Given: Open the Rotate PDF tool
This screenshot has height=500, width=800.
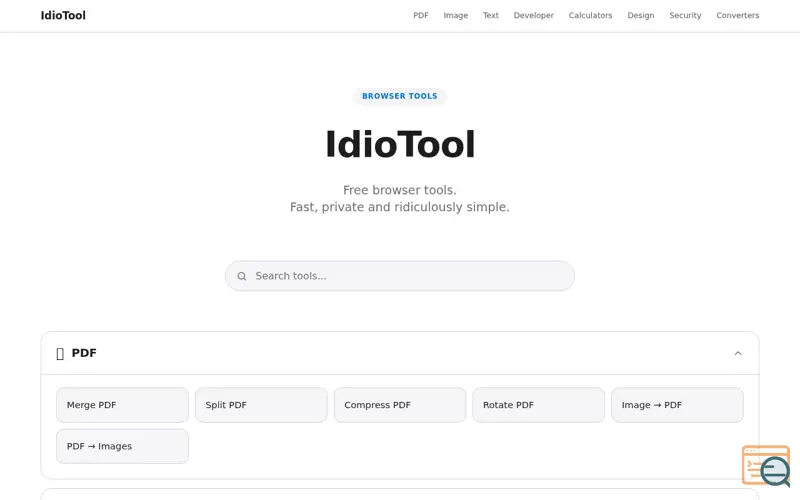Looking at the screenshot, I should pos(538,405).
